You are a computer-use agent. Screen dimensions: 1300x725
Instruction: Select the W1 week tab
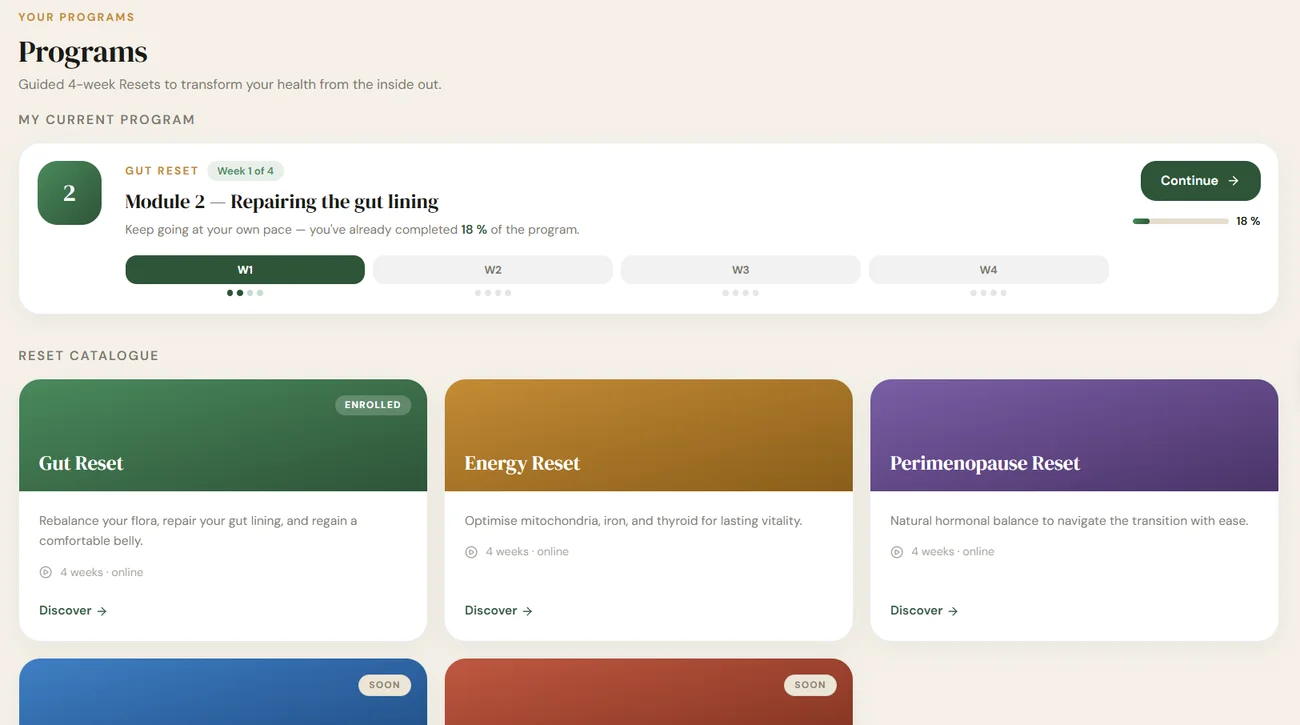pos(245,270)
